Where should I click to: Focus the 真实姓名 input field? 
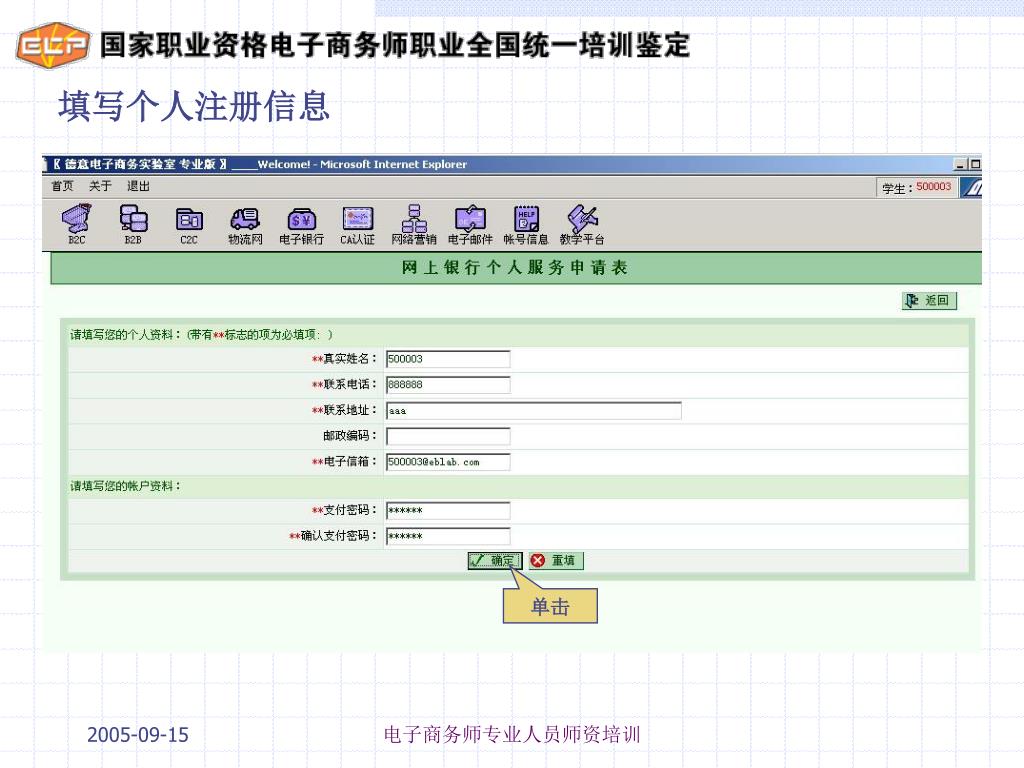click(448, 359)
